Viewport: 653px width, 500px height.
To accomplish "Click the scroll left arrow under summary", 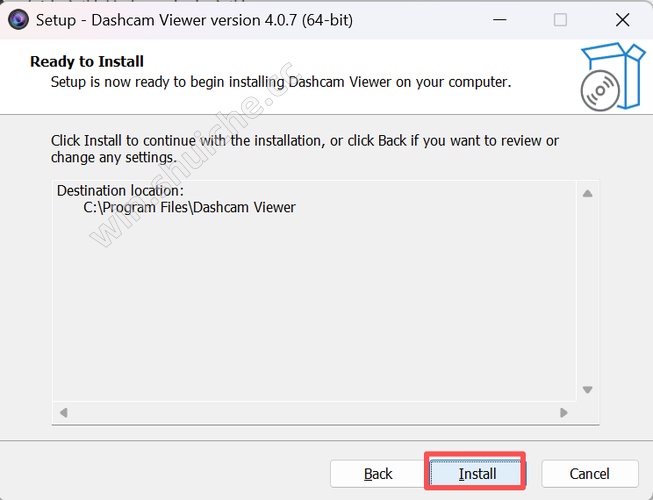I will pos(64,413).
